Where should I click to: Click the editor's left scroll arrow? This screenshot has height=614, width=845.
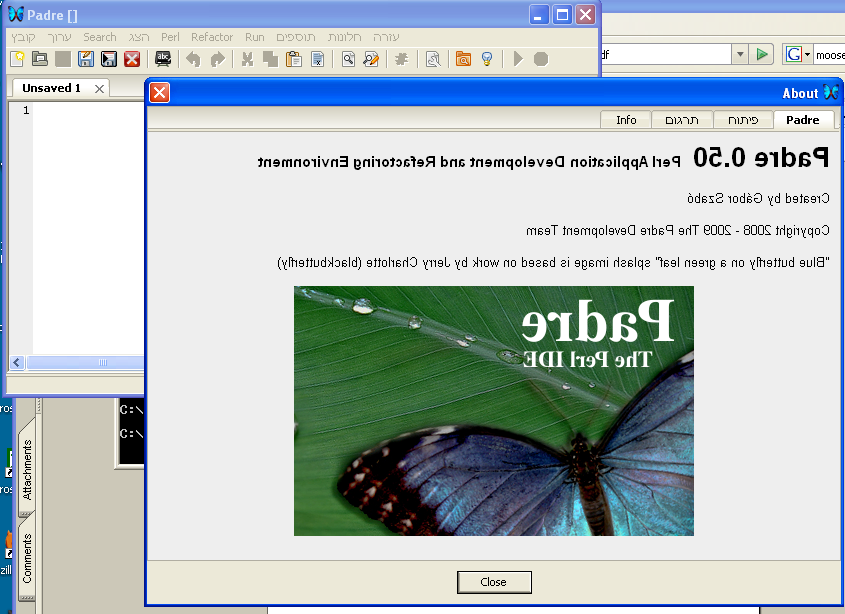tap(17, 362)
